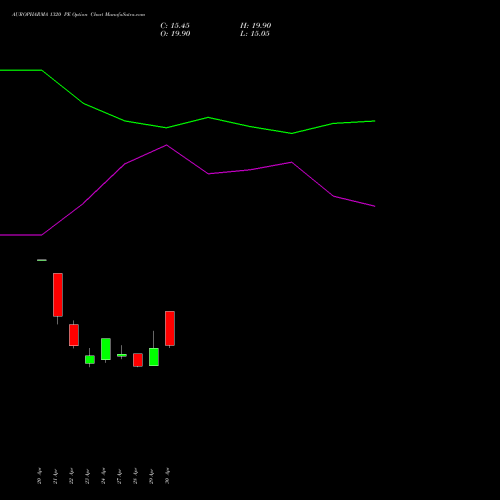The width and height of the screenshot is (500, 500).
Task: Click the 24 Apr date label
Action: [x=103, y=476]
